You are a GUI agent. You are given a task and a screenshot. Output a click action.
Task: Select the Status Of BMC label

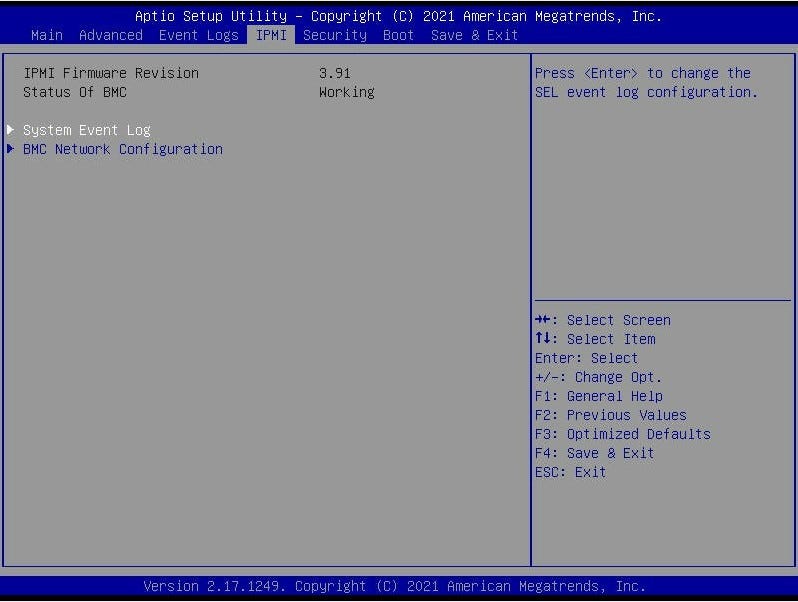pos(75,92)
